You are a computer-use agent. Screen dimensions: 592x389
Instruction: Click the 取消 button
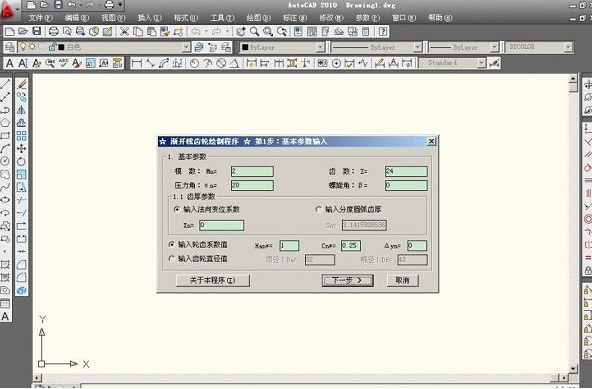pyautogui.click(x=402, y=280)
